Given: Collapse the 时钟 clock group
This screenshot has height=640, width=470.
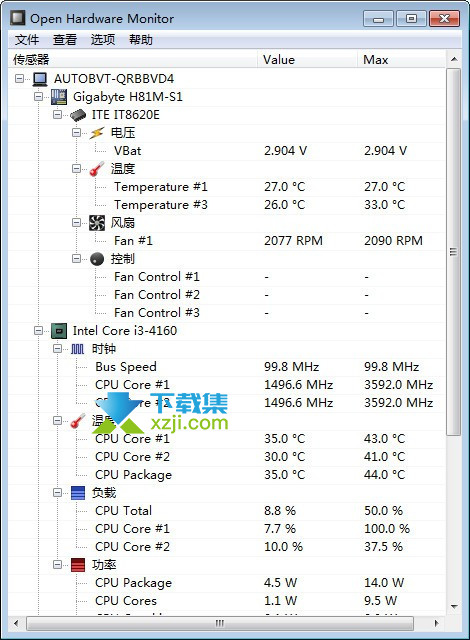Looking at the screenshot, I should pyautogui.click(x=58, y=349).
